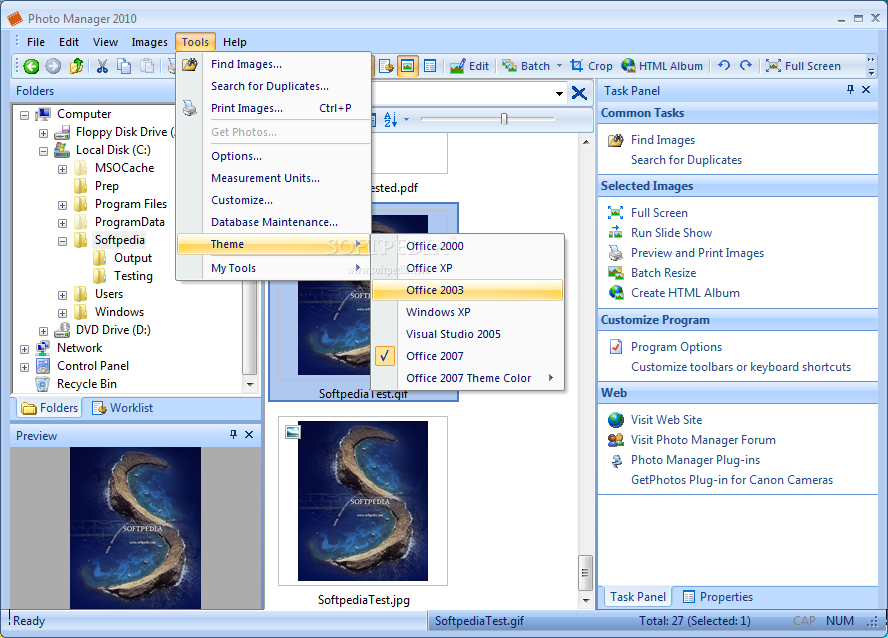The image size is (888, 638).
Task: Open the Batch button dropdown arrow
Action: tap(560, 66)
